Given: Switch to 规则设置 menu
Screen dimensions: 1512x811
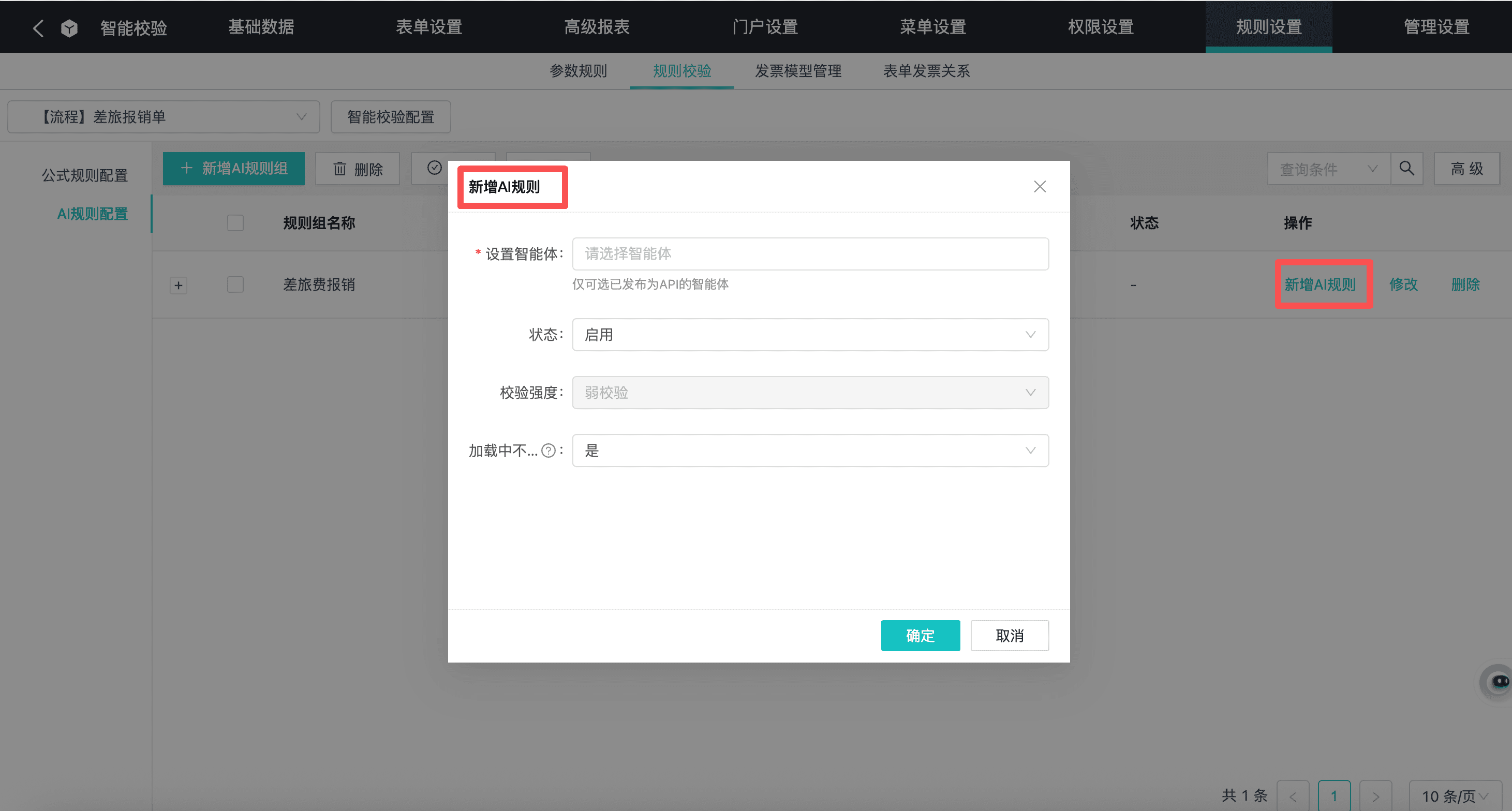Looking at the screenshot, I should [x=1269, y=27].
